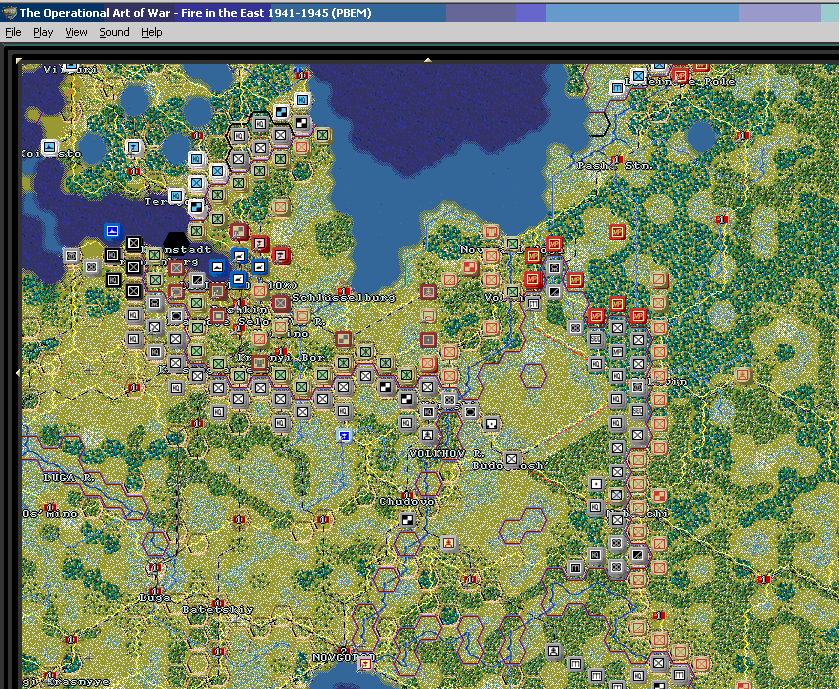Open the File menu

tap(13, 32)
